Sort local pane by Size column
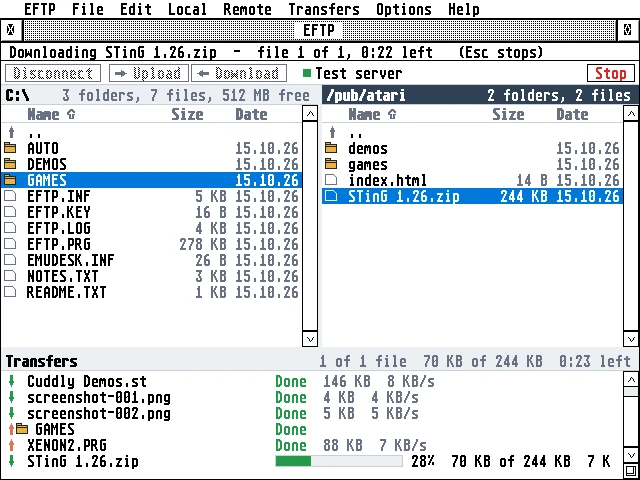 pos(187,114)
